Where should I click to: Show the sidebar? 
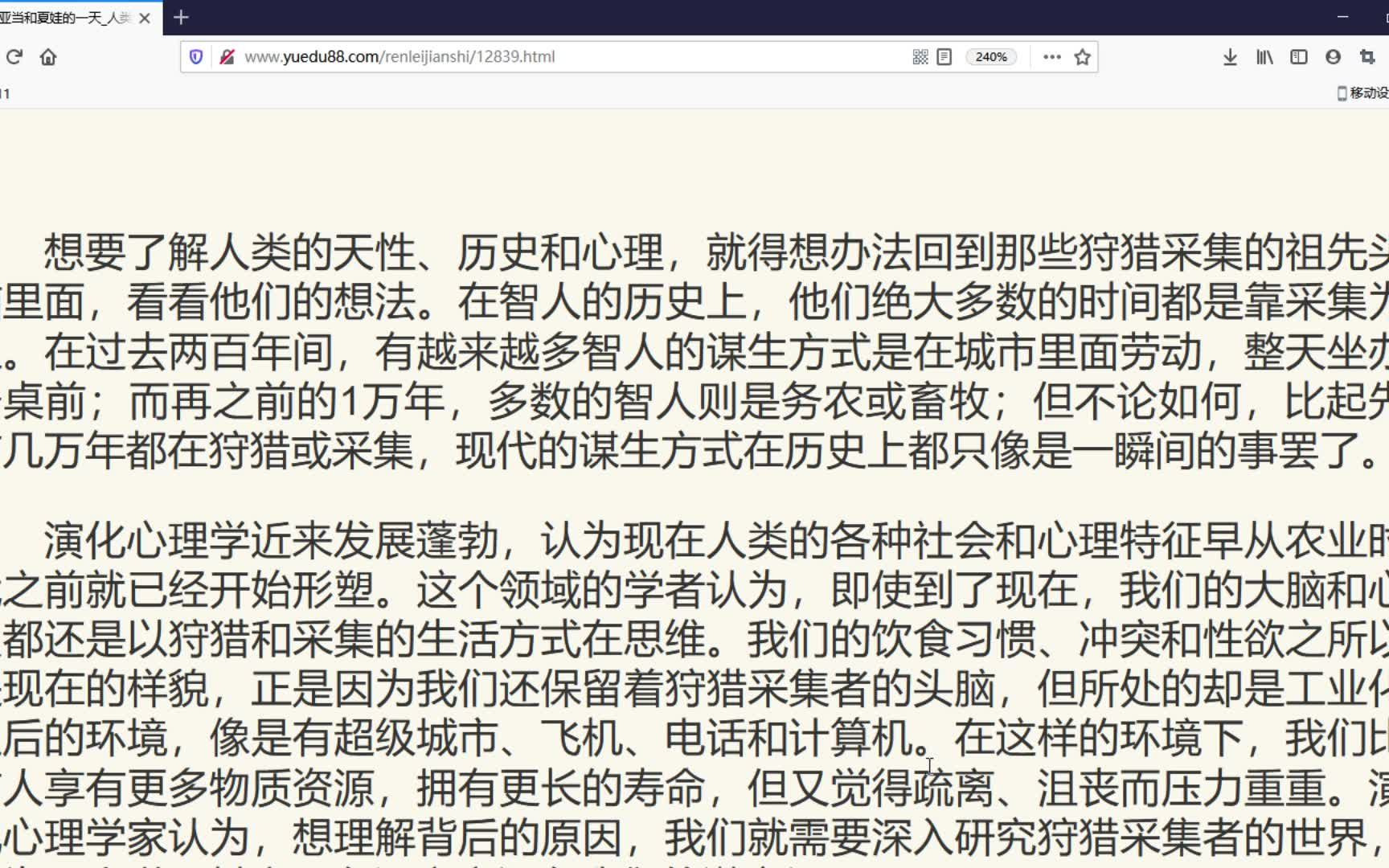tap(1299, 57)
